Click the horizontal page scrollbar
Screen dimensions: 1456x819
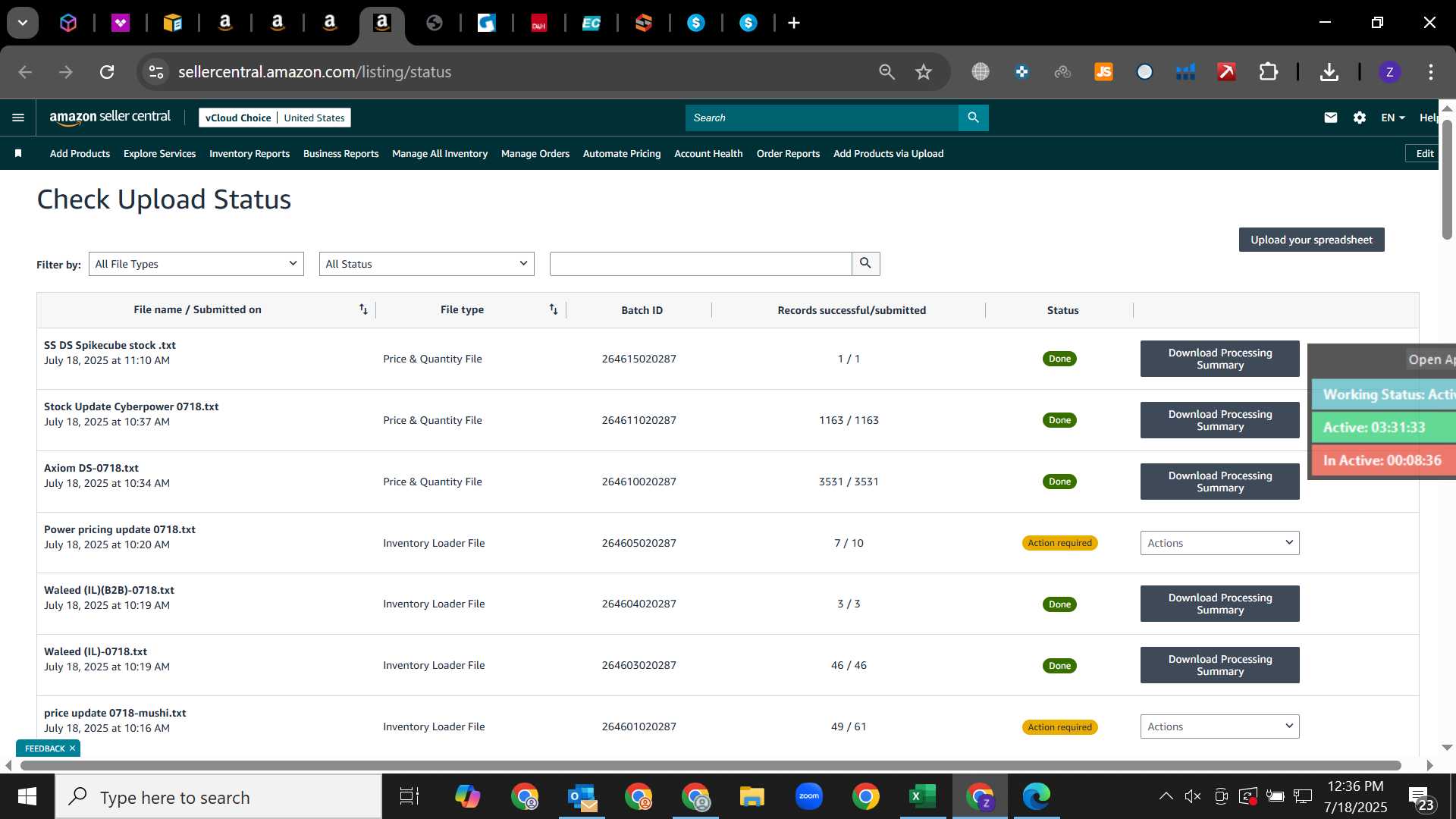(x=711, y=765)
